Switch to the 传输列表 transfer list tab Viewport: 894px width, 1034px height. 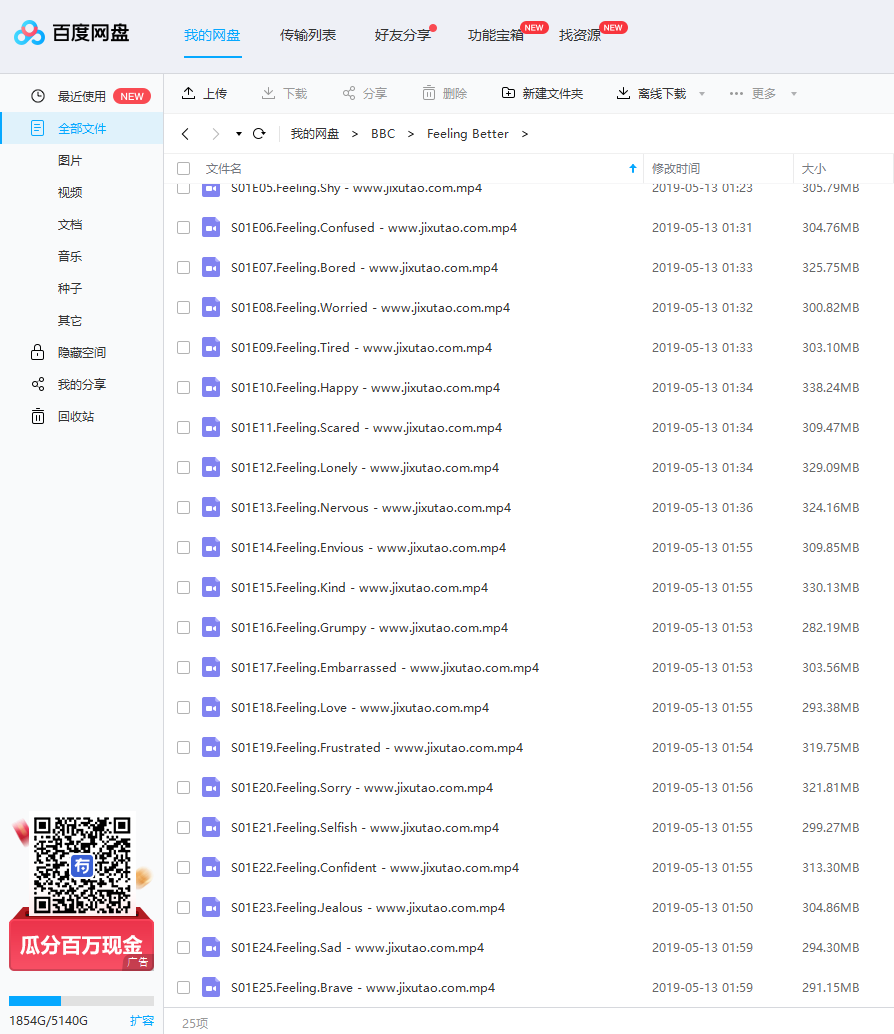point(308,35)
